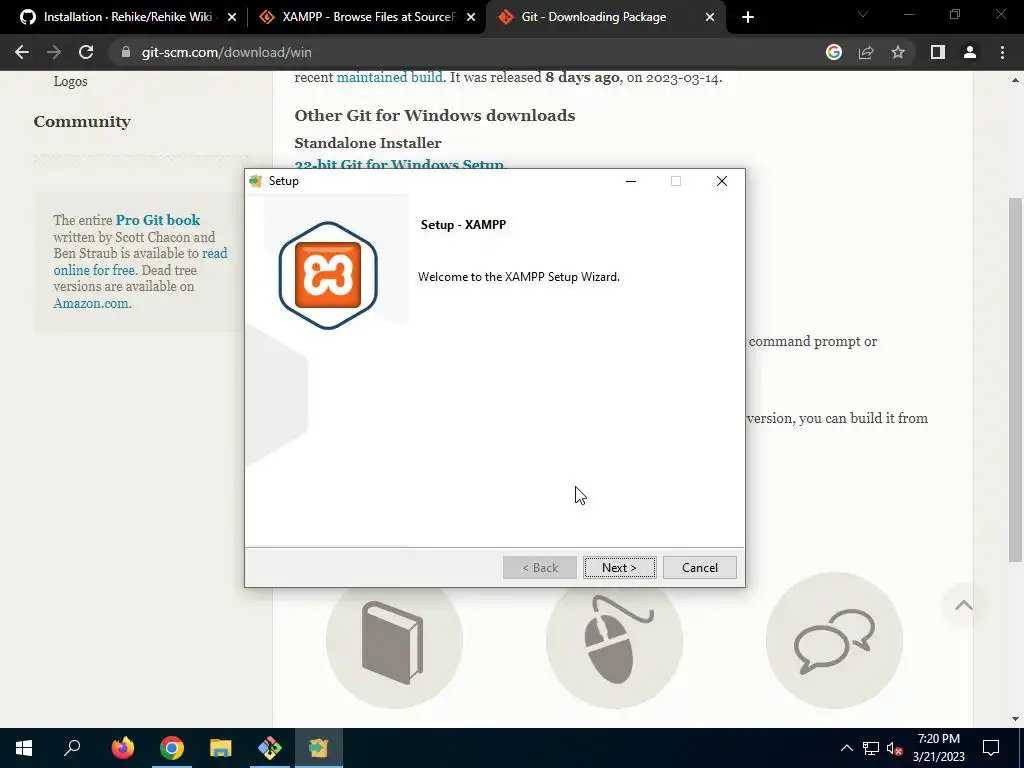1024x768 pixels.
Task: Open the notification center
Action: coord(991,748)
